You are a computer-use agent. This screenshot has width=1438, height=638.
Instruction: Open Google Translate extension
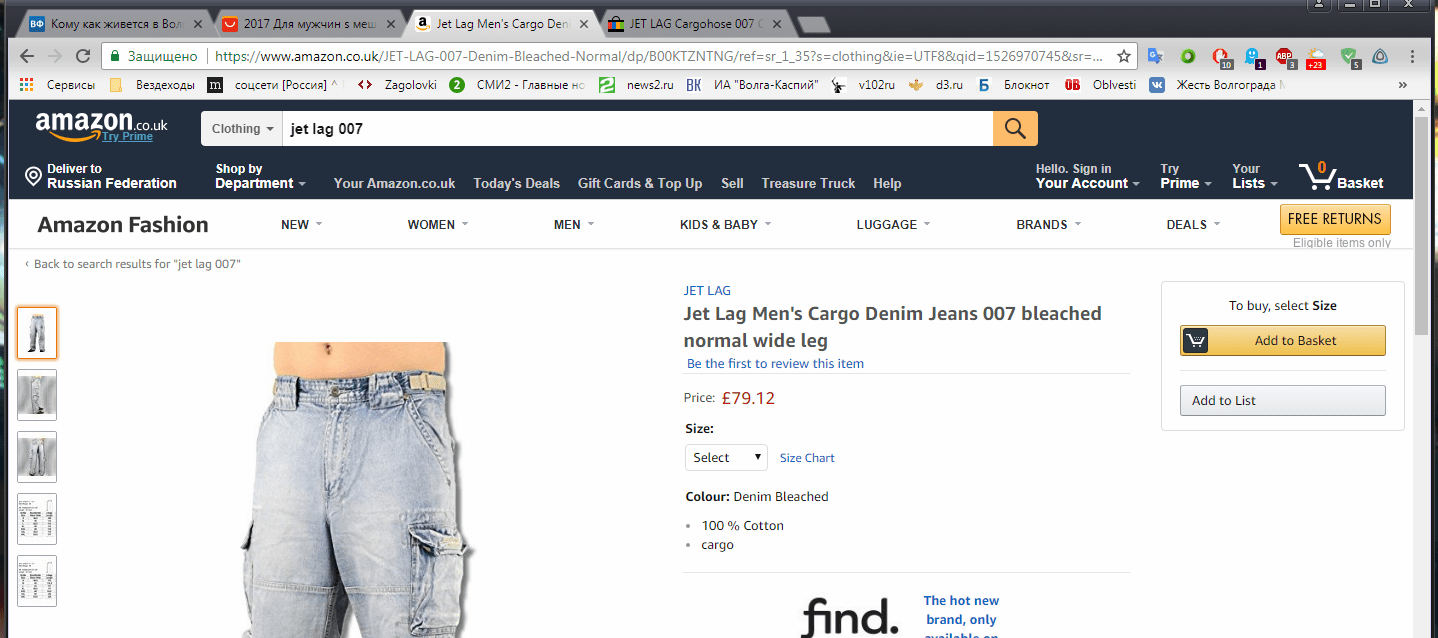point(1155,56)
